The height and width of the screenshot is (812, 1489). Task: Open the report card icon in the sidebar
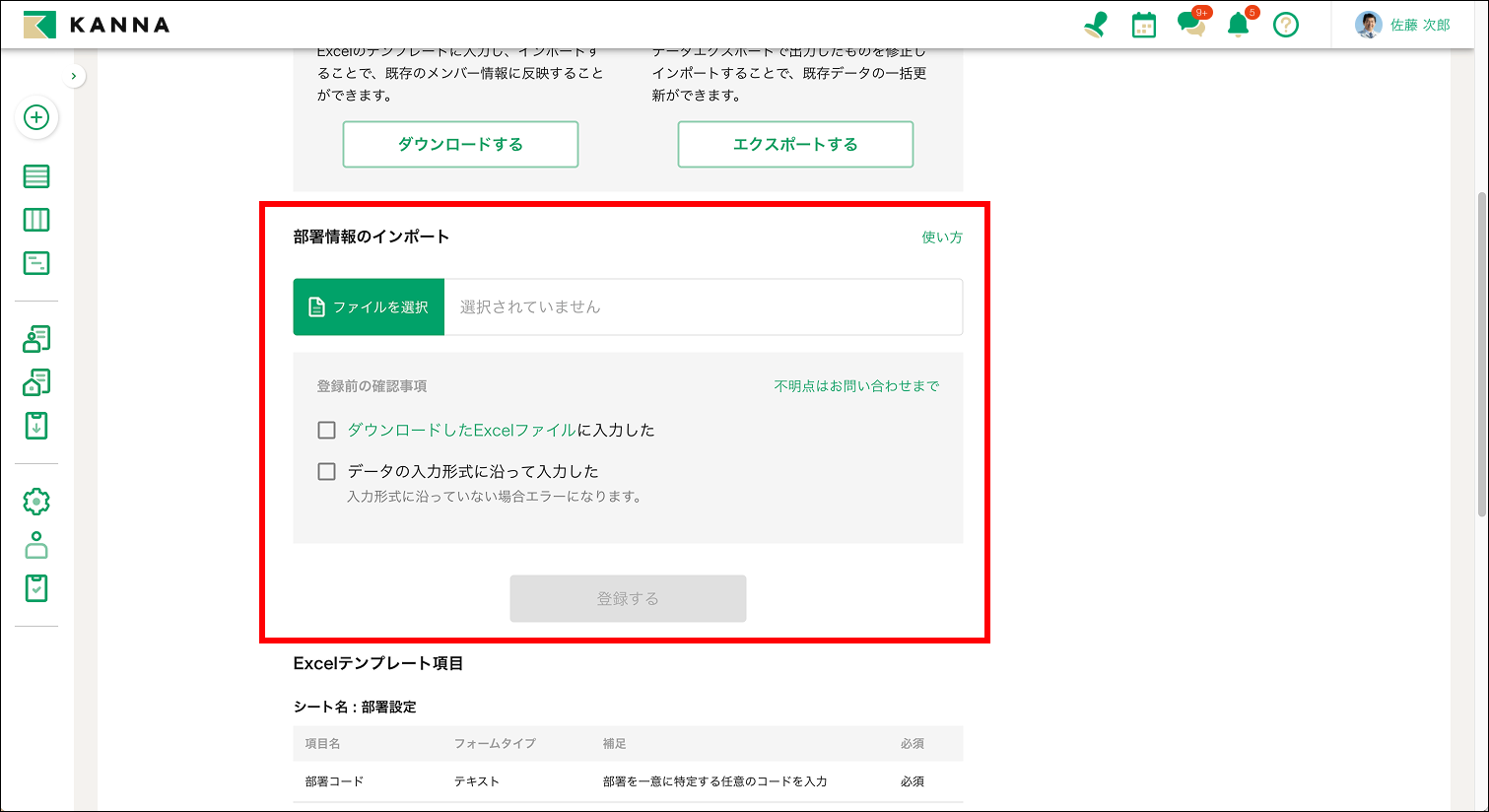36,262
